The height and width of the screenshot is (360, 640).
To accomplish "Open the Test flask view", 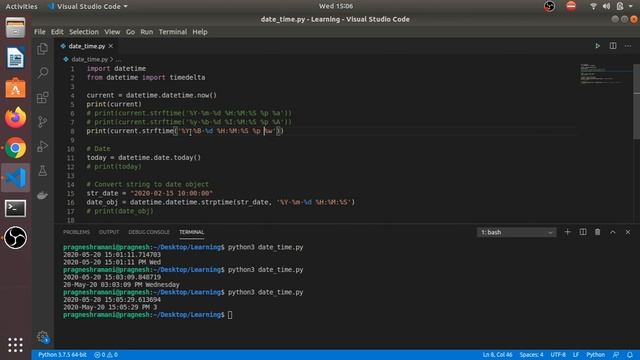I will point(42,171).
